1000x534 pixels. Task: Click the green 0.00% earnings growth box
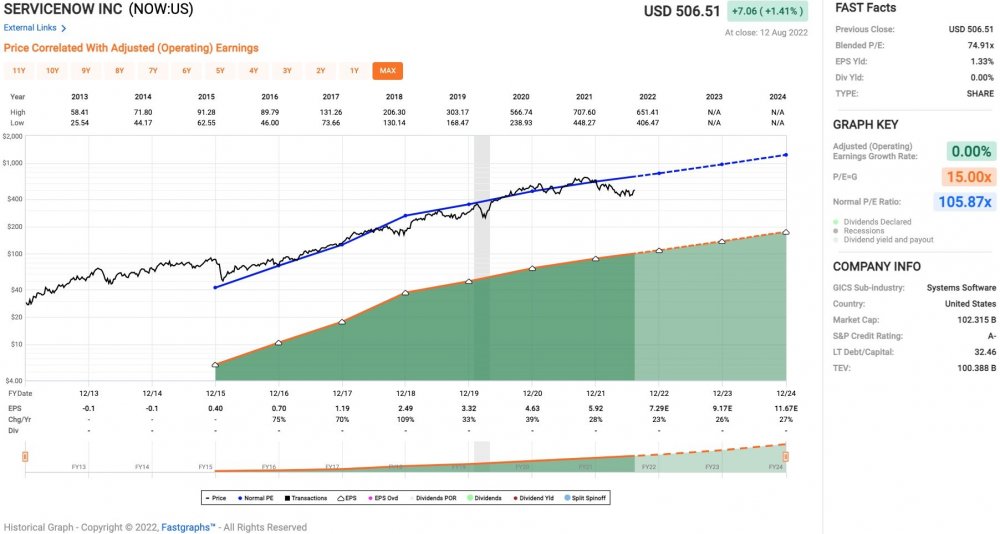coord(971,151)
